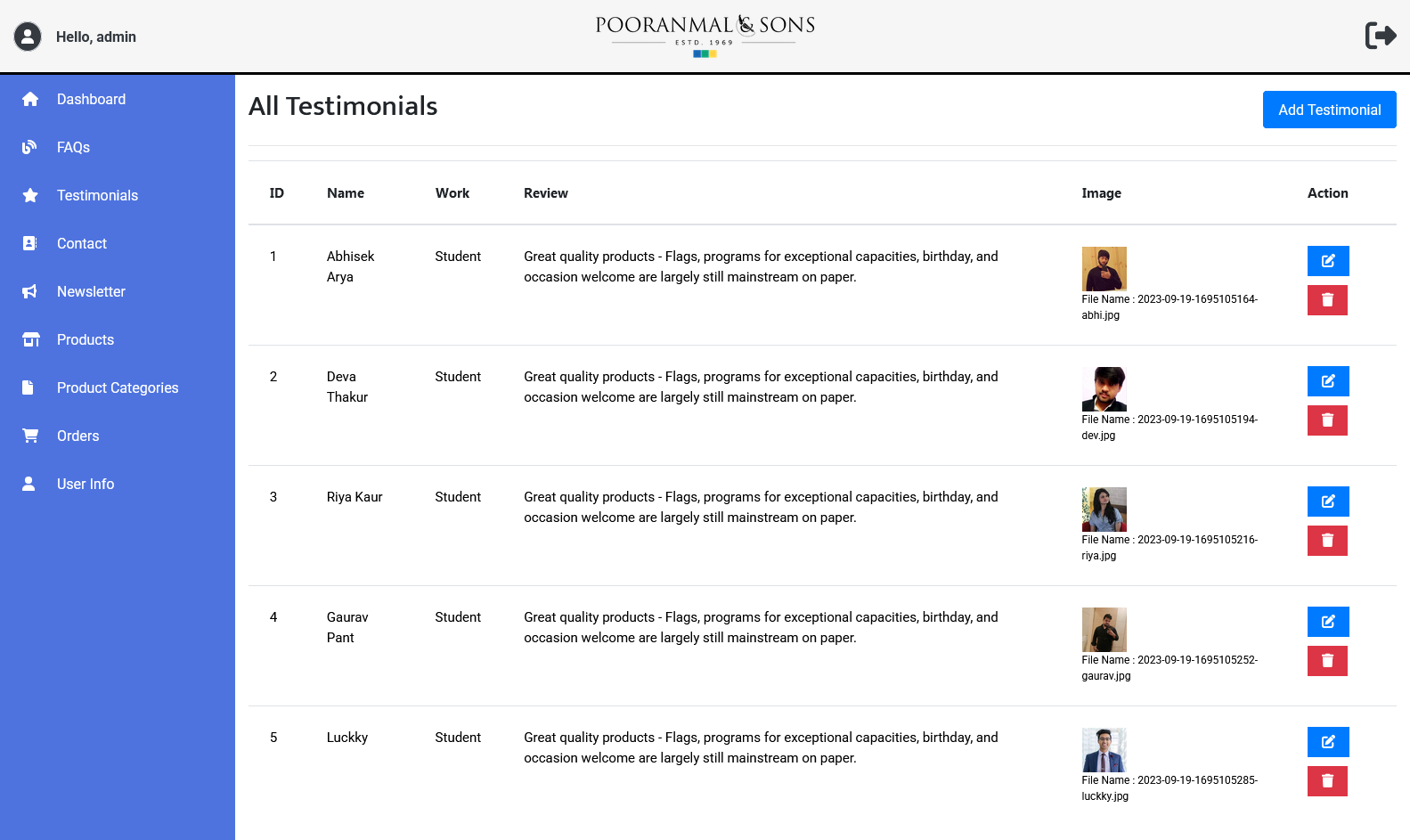Delete Gaurav Pant's testimonial
The width and height of the screenshot is (1410, 840).
coord(1326,661)
